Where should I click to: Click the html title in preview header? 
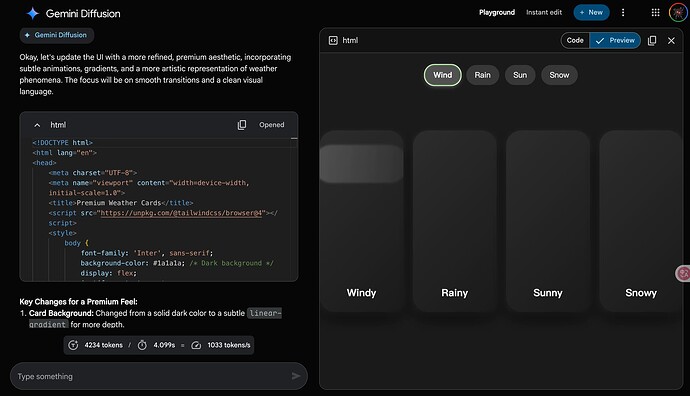click(x=350, y=40)
